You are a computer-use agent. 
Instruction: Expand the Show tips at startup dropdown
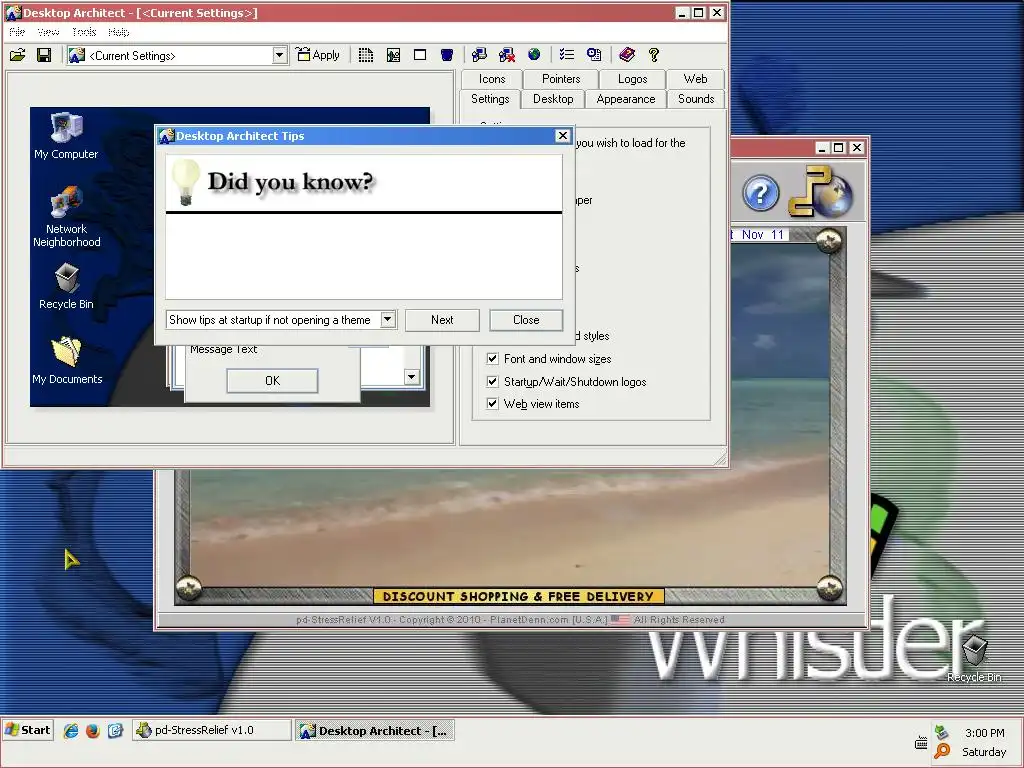point(388,319)
